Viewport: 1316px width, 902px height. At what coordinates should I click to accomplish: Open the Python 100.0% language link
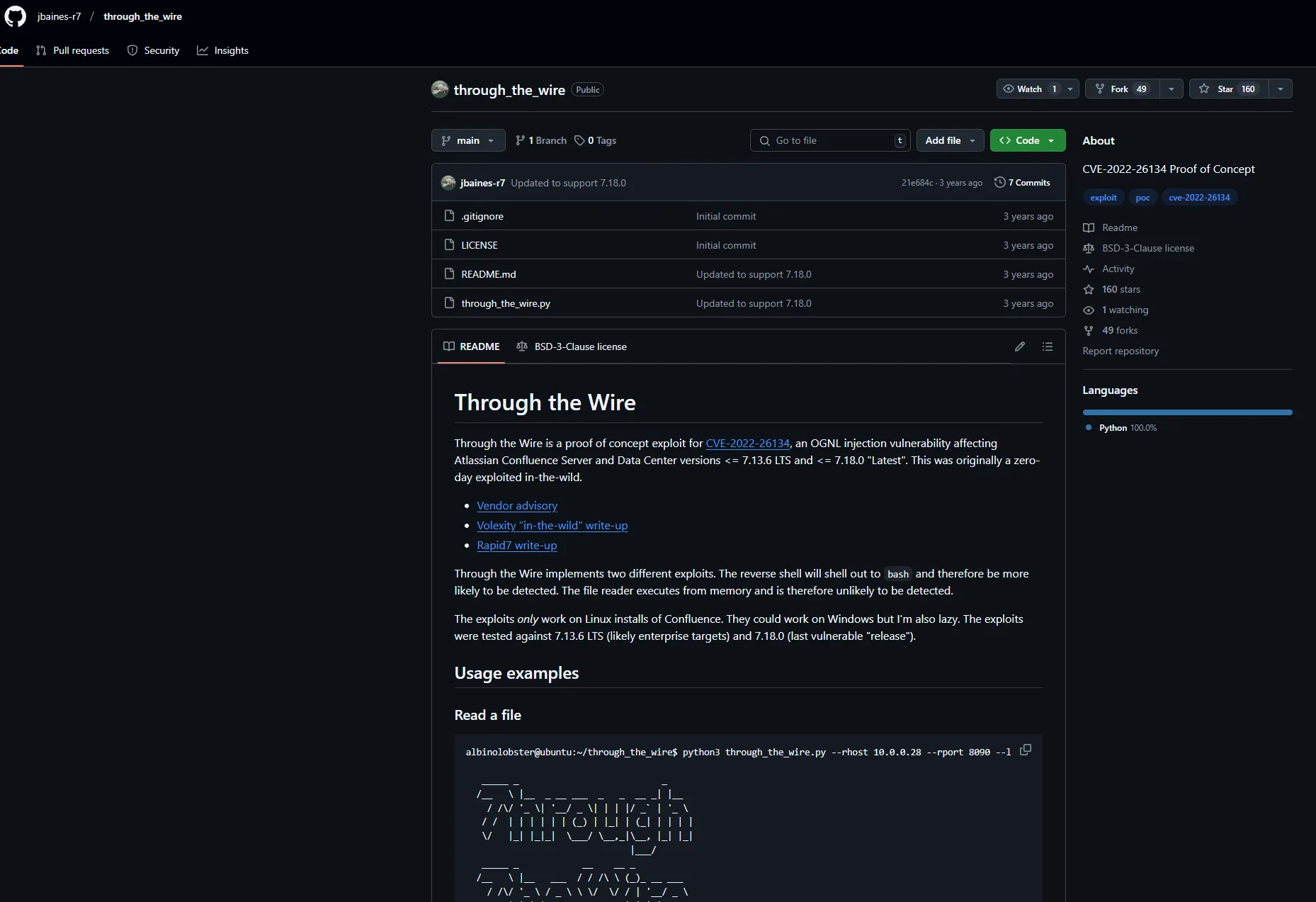1121,428
